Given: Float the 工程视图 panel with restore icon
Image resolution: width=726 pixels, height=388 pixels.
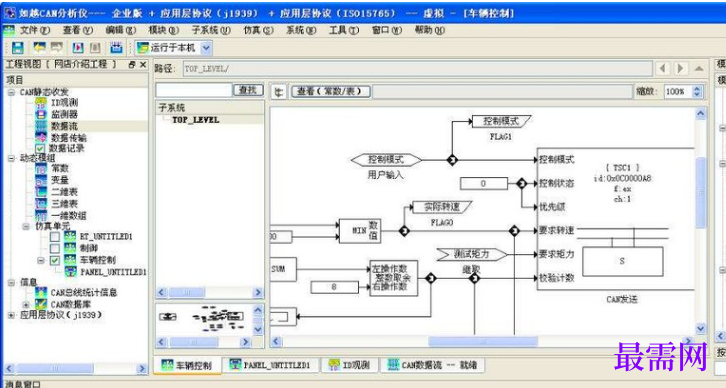Looking at the screenshot, I should pyautogui.click(x=132, y=65).
